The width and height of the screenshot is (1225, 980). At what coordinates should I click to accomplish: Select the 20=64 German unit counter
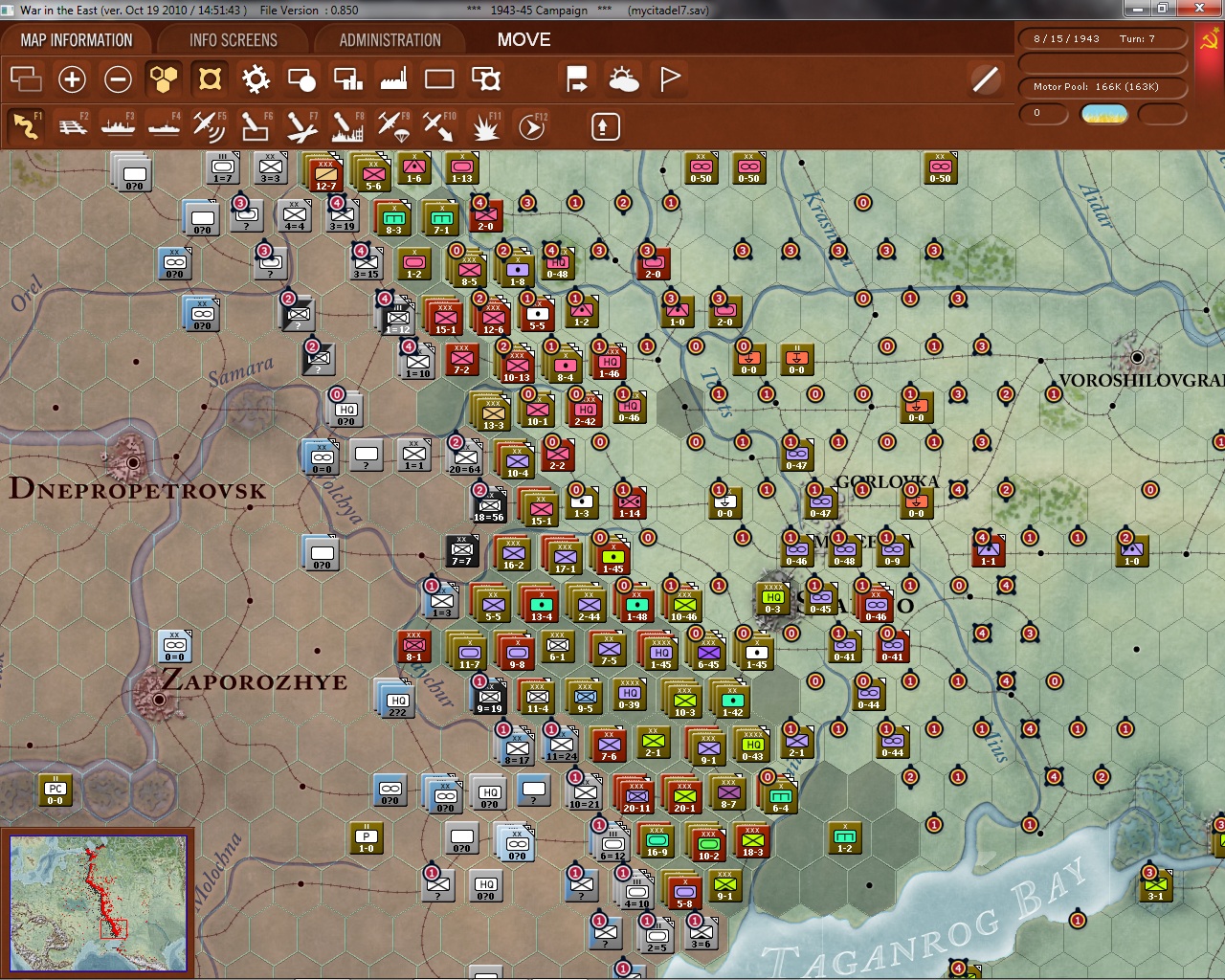click(464, 458)
